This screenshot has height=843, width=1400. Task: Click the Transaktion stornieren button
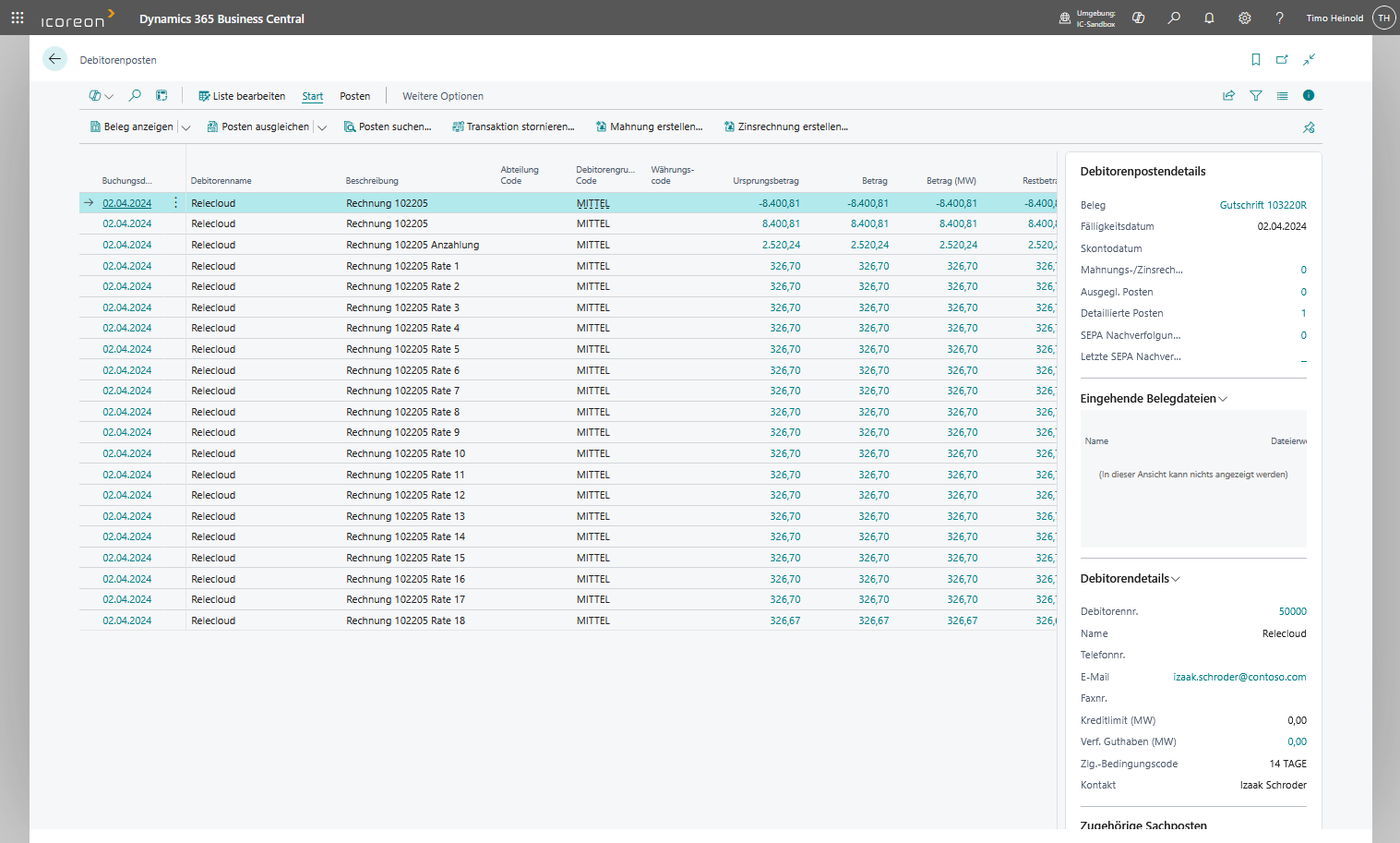click(x=513, y=127)
